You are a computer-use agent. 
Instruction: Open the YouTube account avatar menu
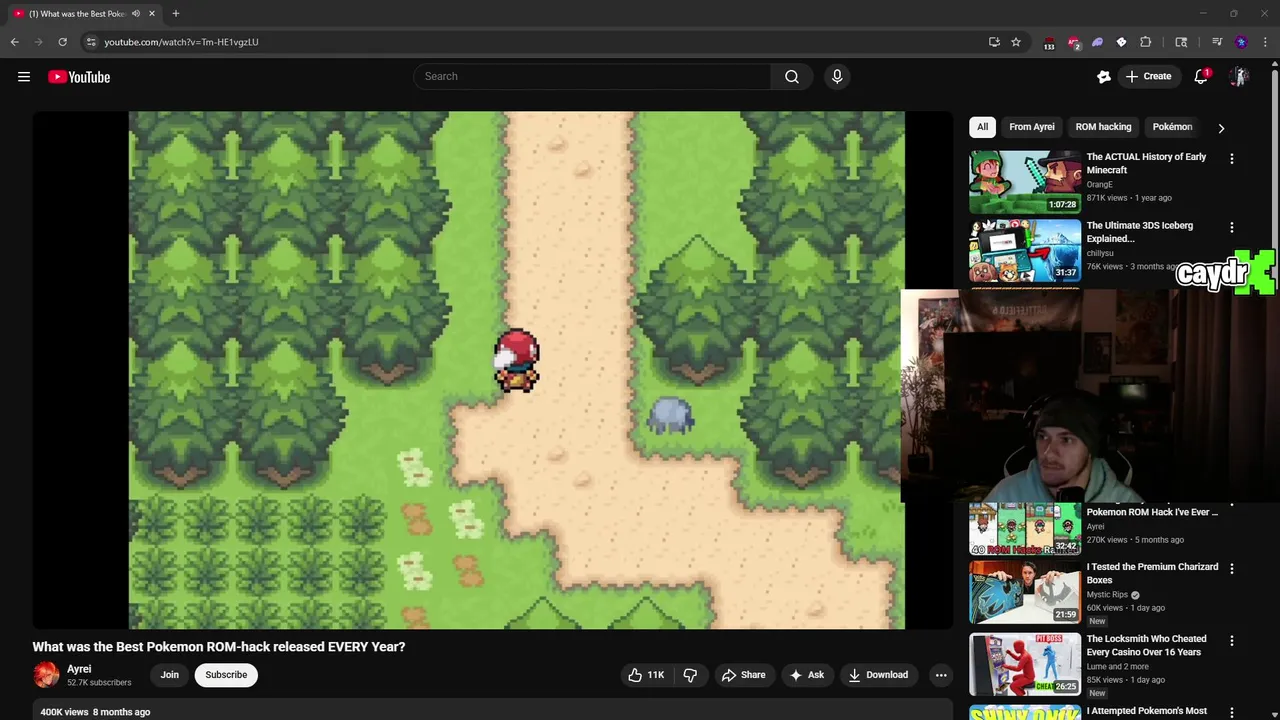click(1239, 77)
